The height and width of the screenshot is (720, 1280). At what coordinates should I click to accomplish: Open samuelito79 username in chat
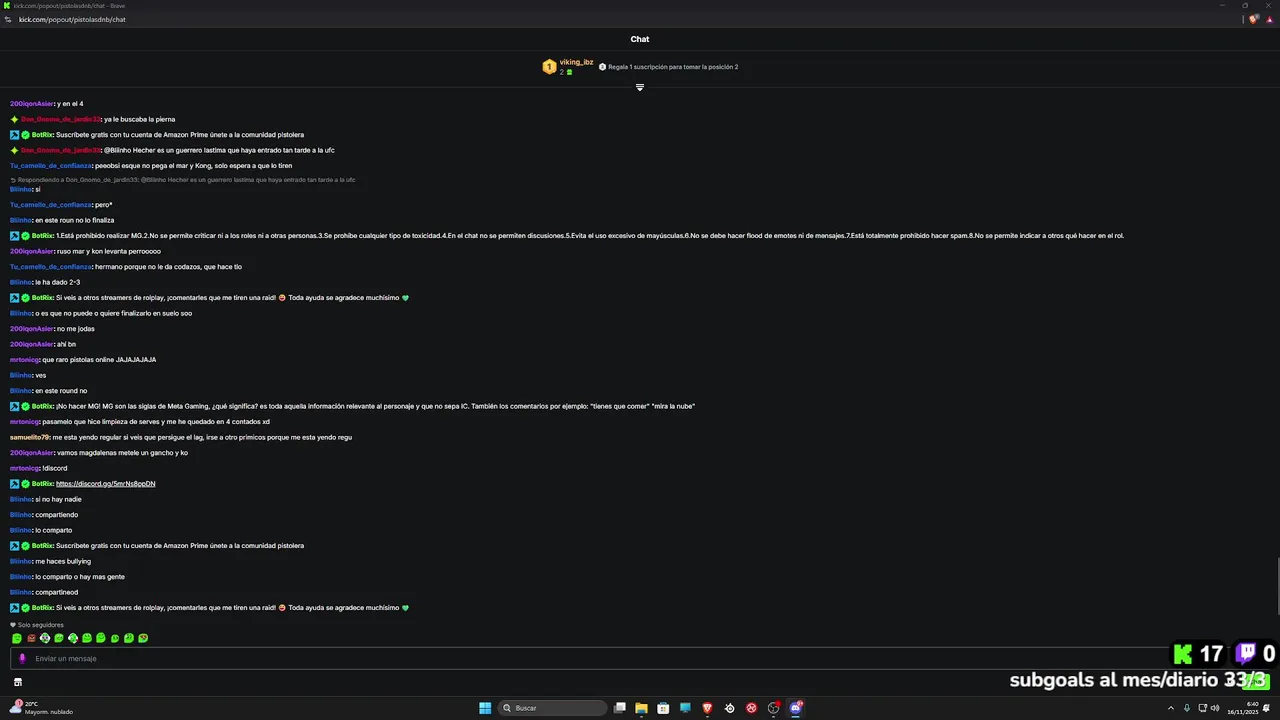pos(30,437)
